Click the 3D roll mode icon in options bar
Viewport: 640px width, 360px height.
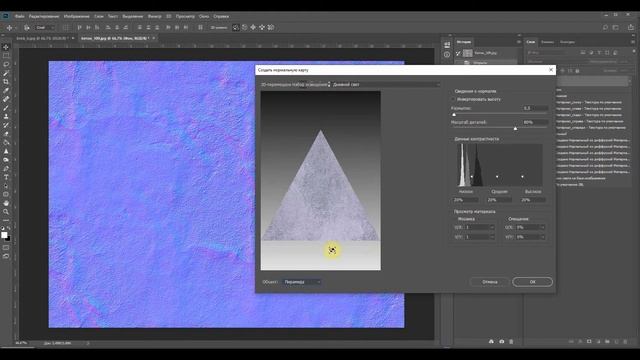click(x=244, y=27)
